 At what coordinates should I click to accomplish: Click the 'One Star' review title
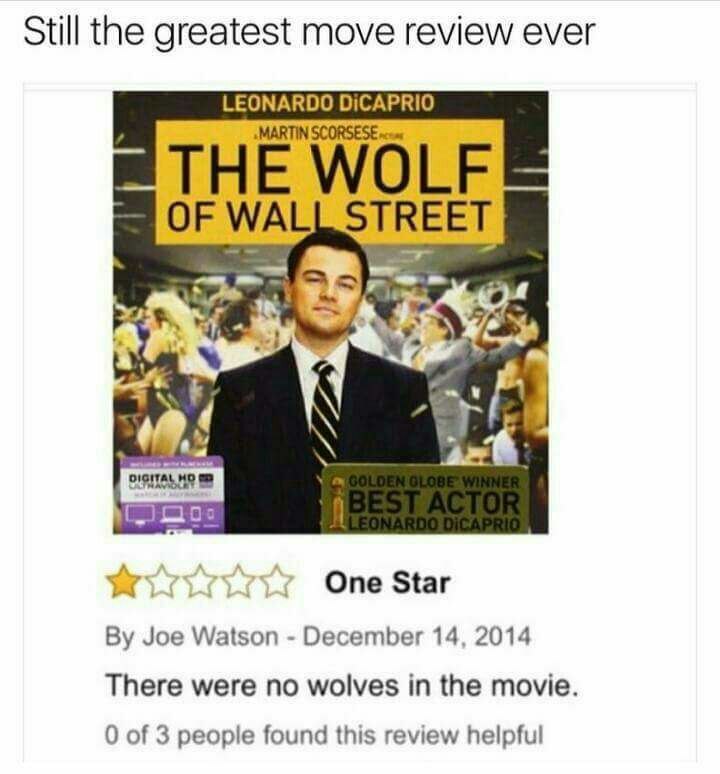click(387, 583)
